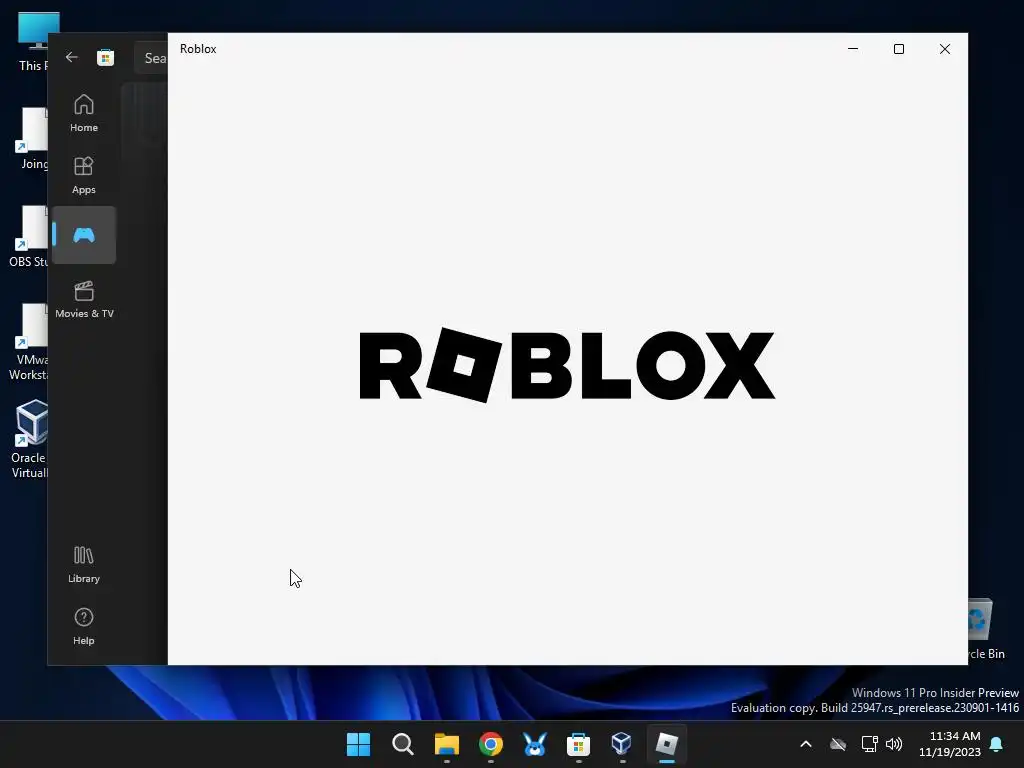Viewport: 1024px width, 768px height.
Task: Select the Roblox taskbar icon
Action: 666,744
